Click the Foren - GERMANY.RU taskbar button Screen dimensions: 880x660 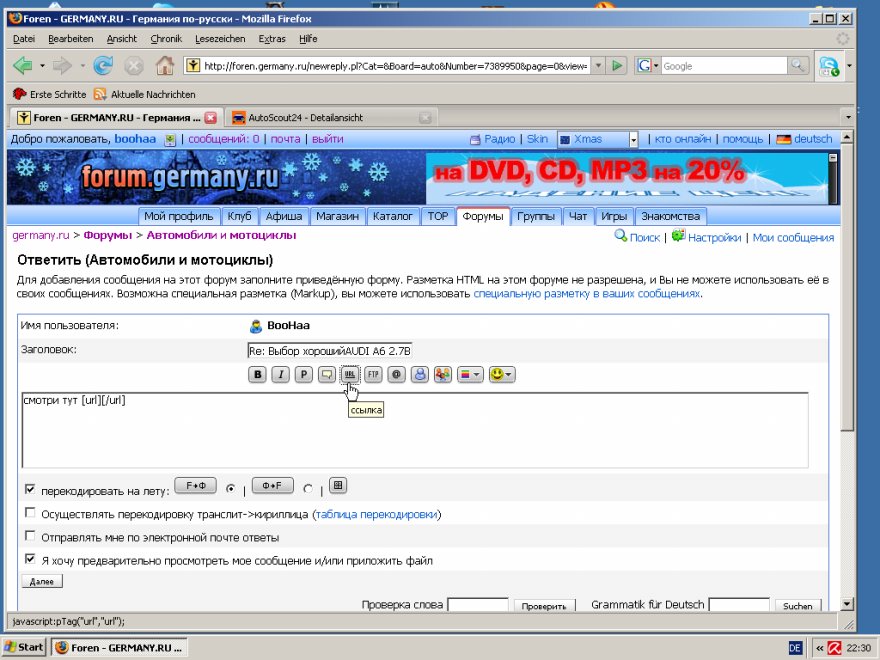(x=119, y=648)
